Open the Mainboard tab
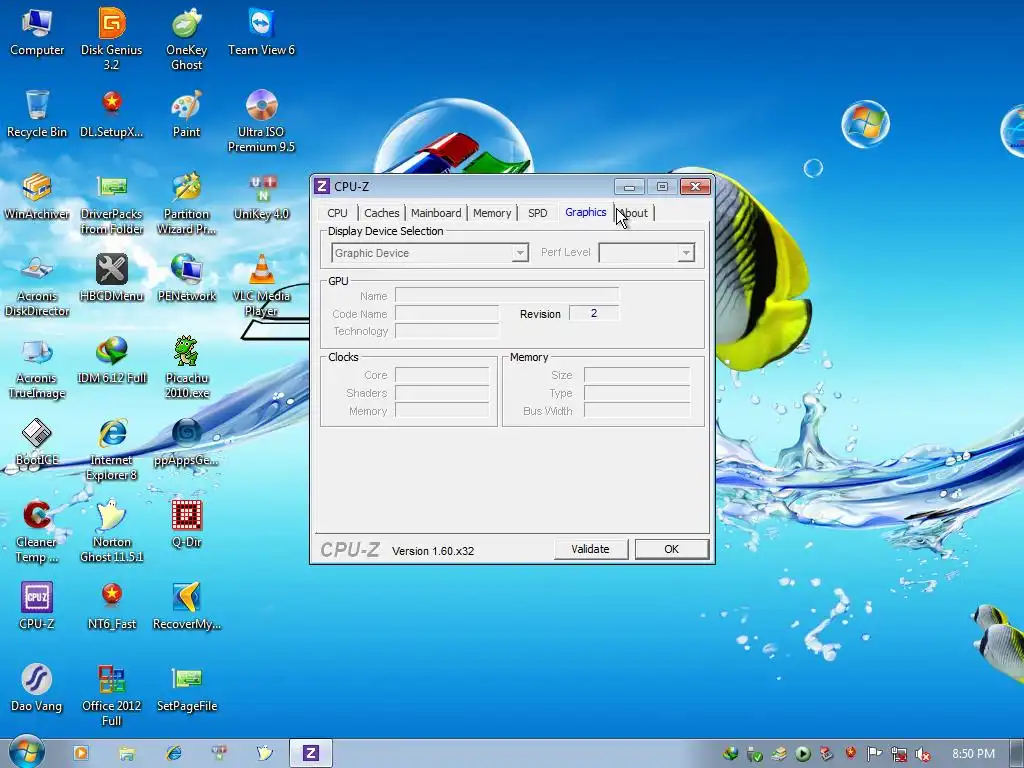Viewport: 1024px width, 768px height. click(436, 213)
